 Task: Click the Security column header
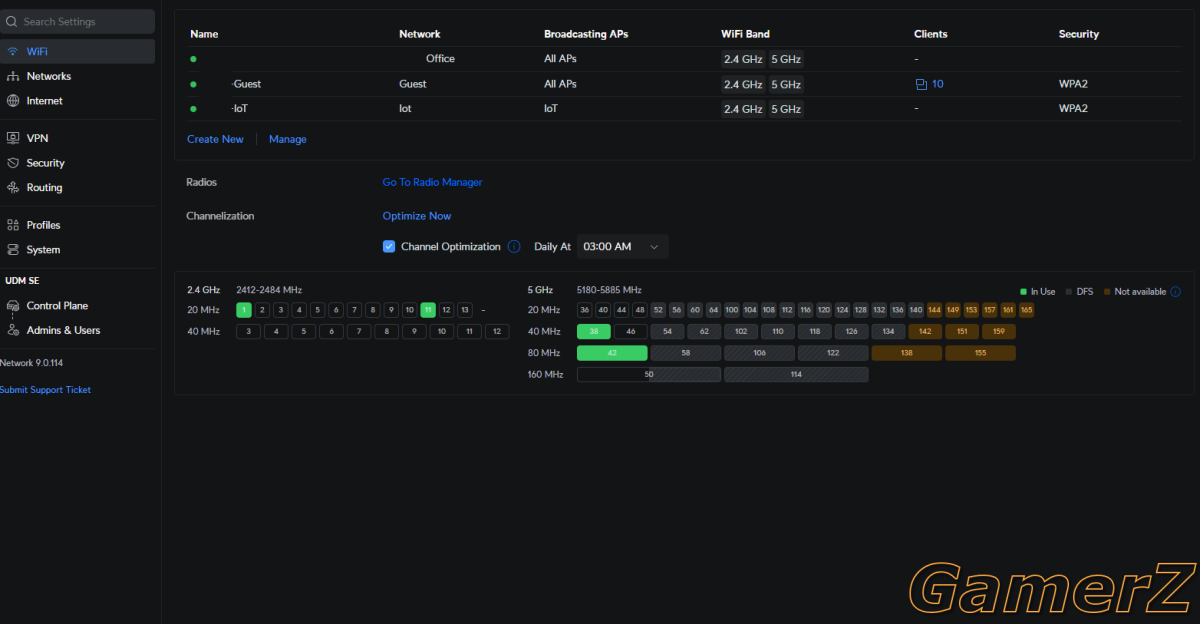pyautogui.click(x=1079, y=34)
